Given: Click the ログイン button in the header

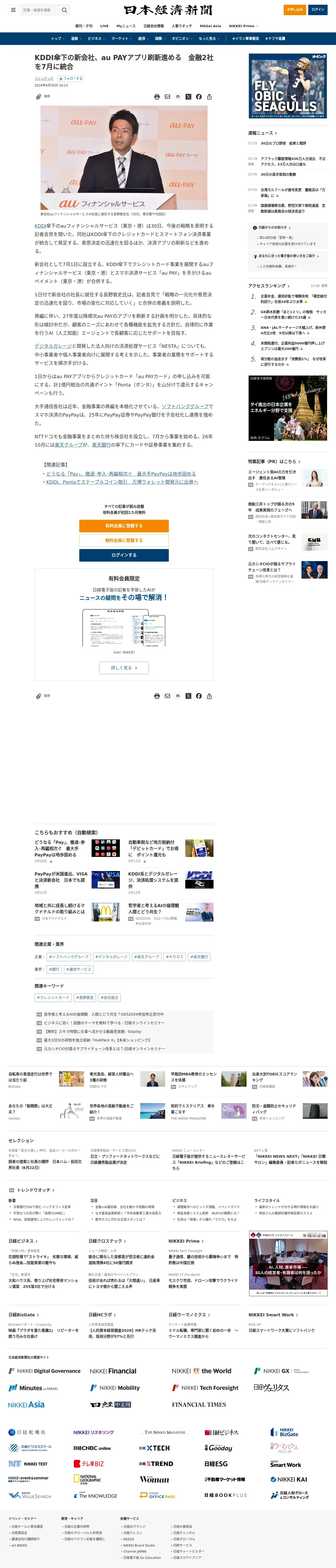Looking at the screenshot, I should click(318, 10).
